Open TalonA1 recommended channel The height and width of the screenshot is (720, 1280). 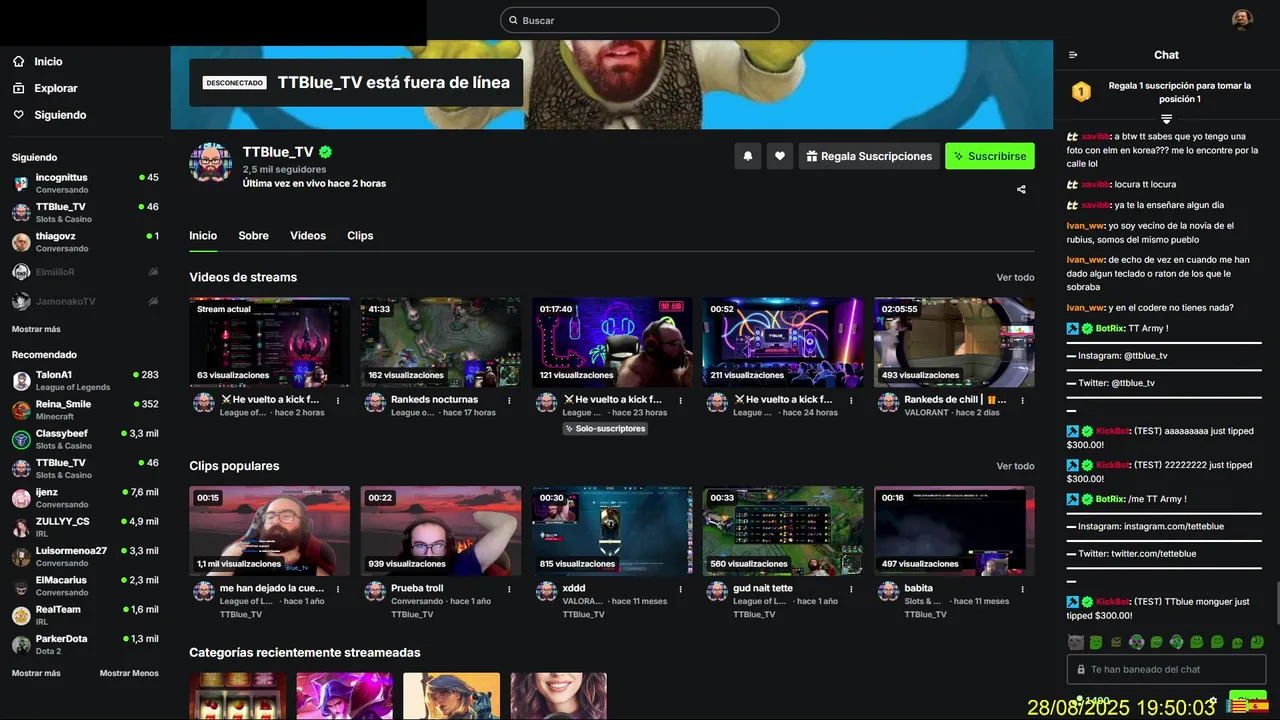point(85,380)
